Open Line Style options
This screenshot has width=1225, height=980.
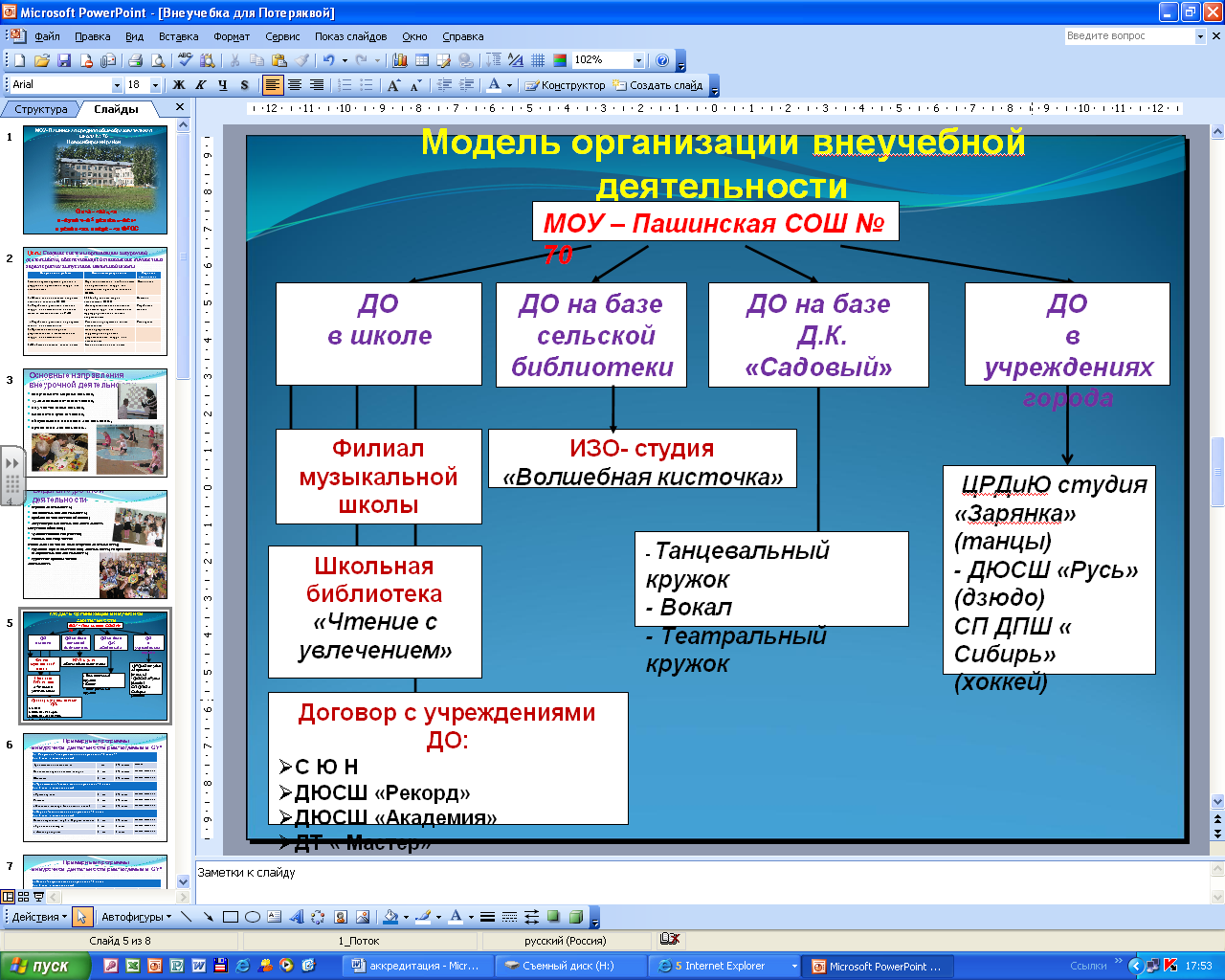[x=487, y=917]
